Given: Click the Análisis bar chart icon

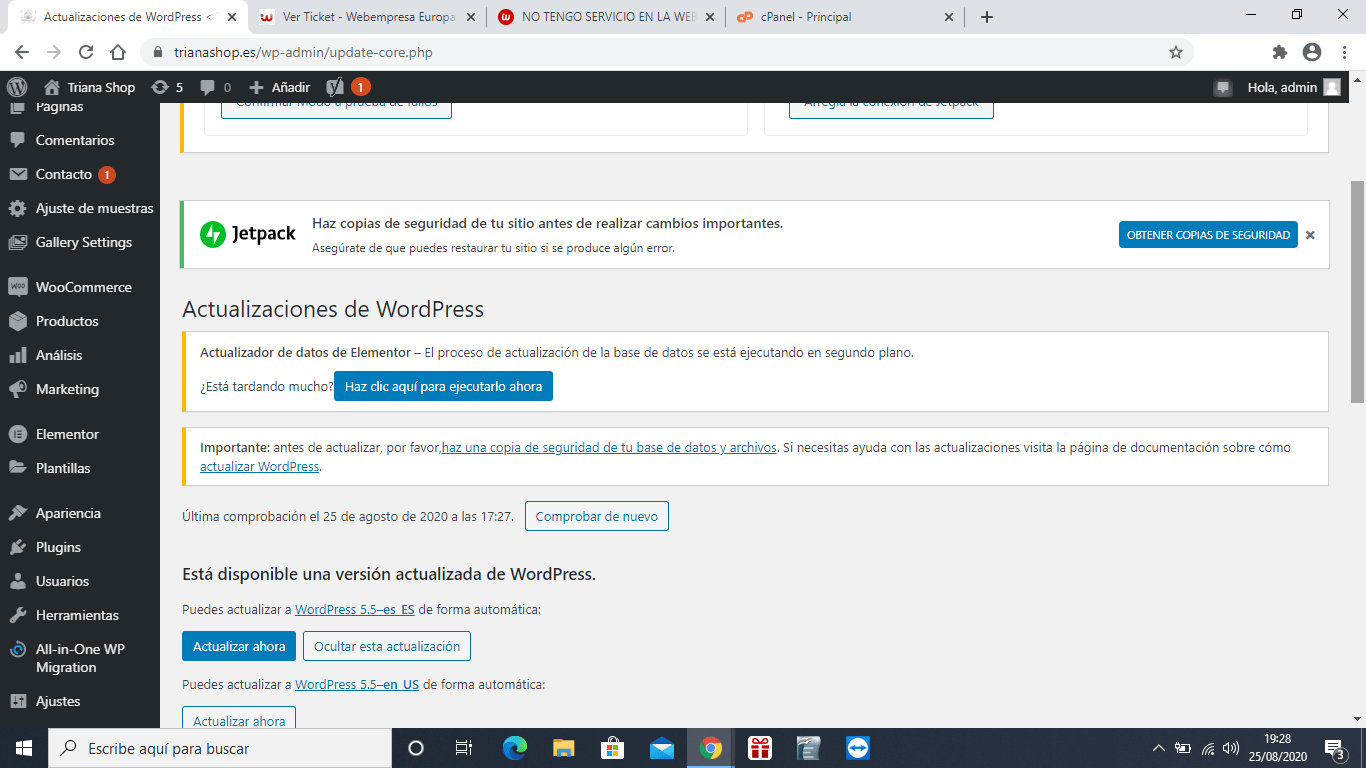Looking at the screenshot, I should tap(17, 355).
